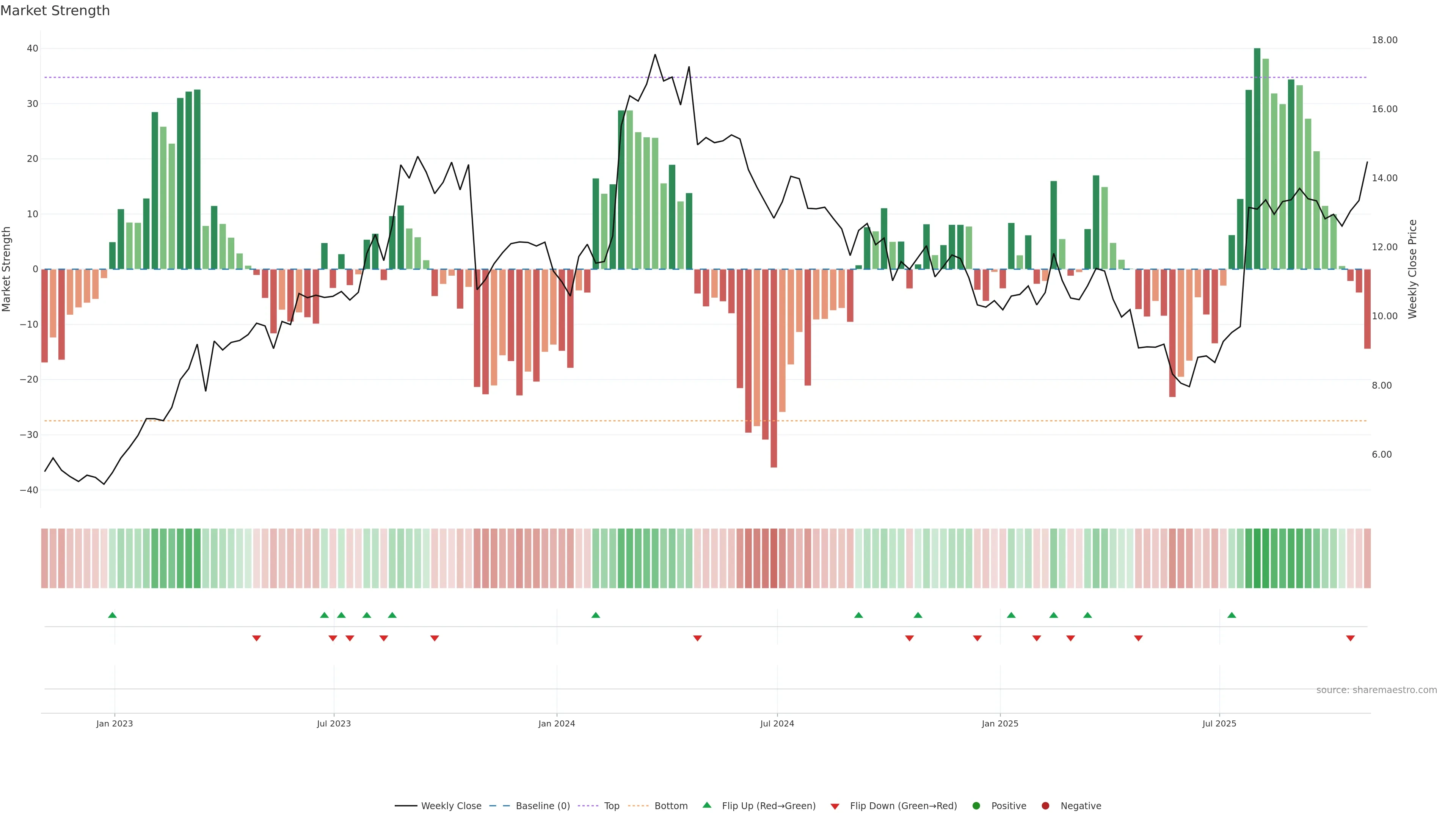This screenshot has width=1456, height=819.
Task: Click the source: sharemaestro.com text
Action: (x=1376, y=690)
